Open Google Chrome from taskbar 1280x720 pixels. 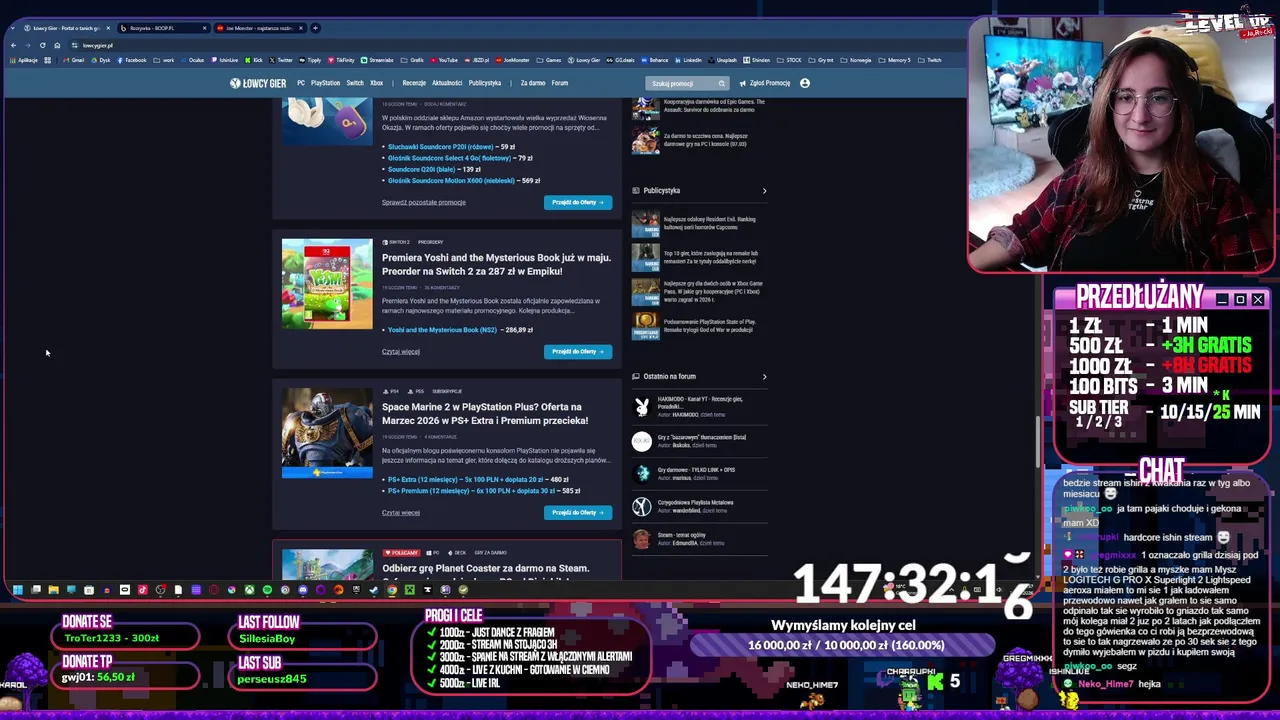pos(392,590)
